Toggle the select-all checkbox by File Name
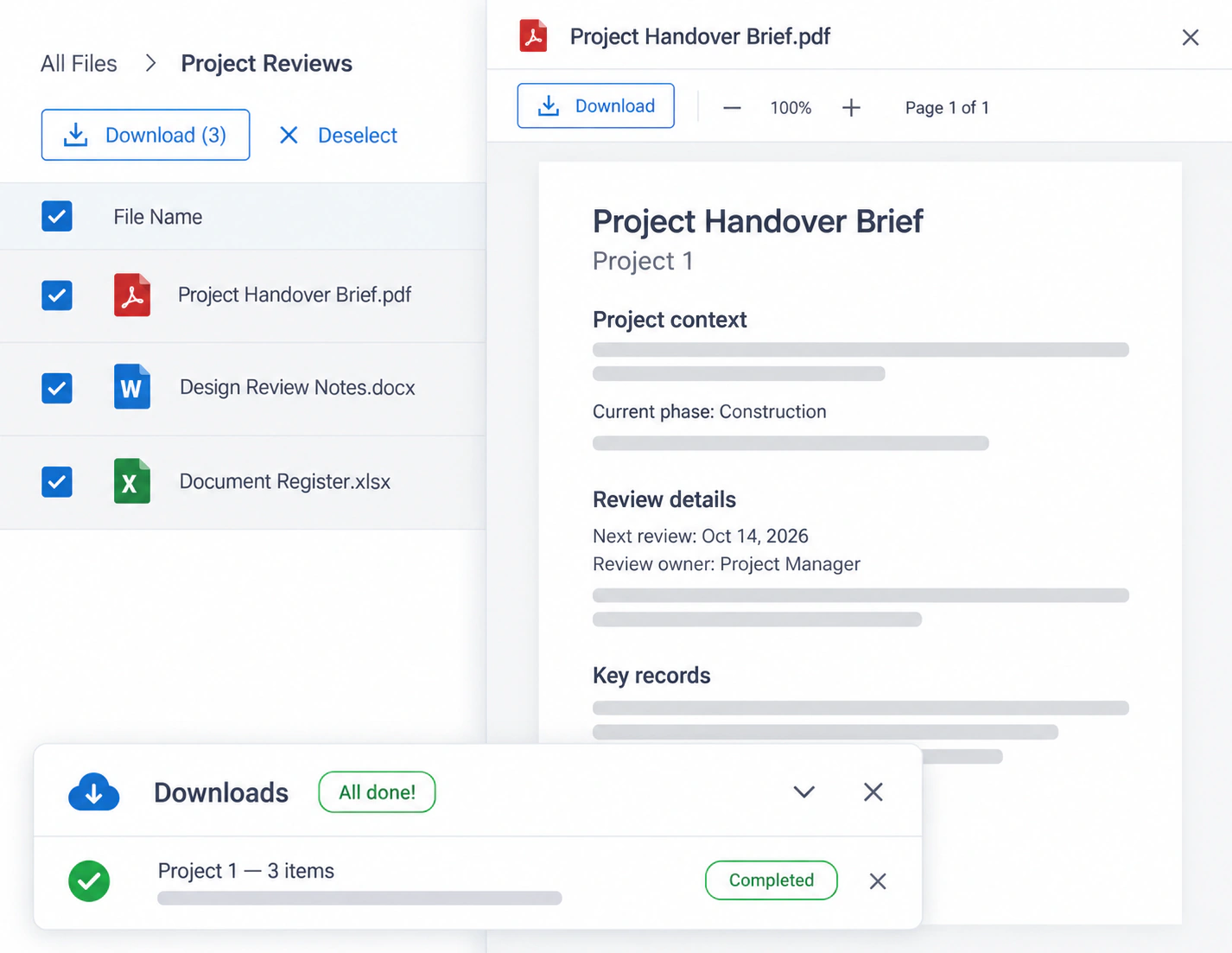This screenshot has height=953, width=1232. click(x=57, y=216)
